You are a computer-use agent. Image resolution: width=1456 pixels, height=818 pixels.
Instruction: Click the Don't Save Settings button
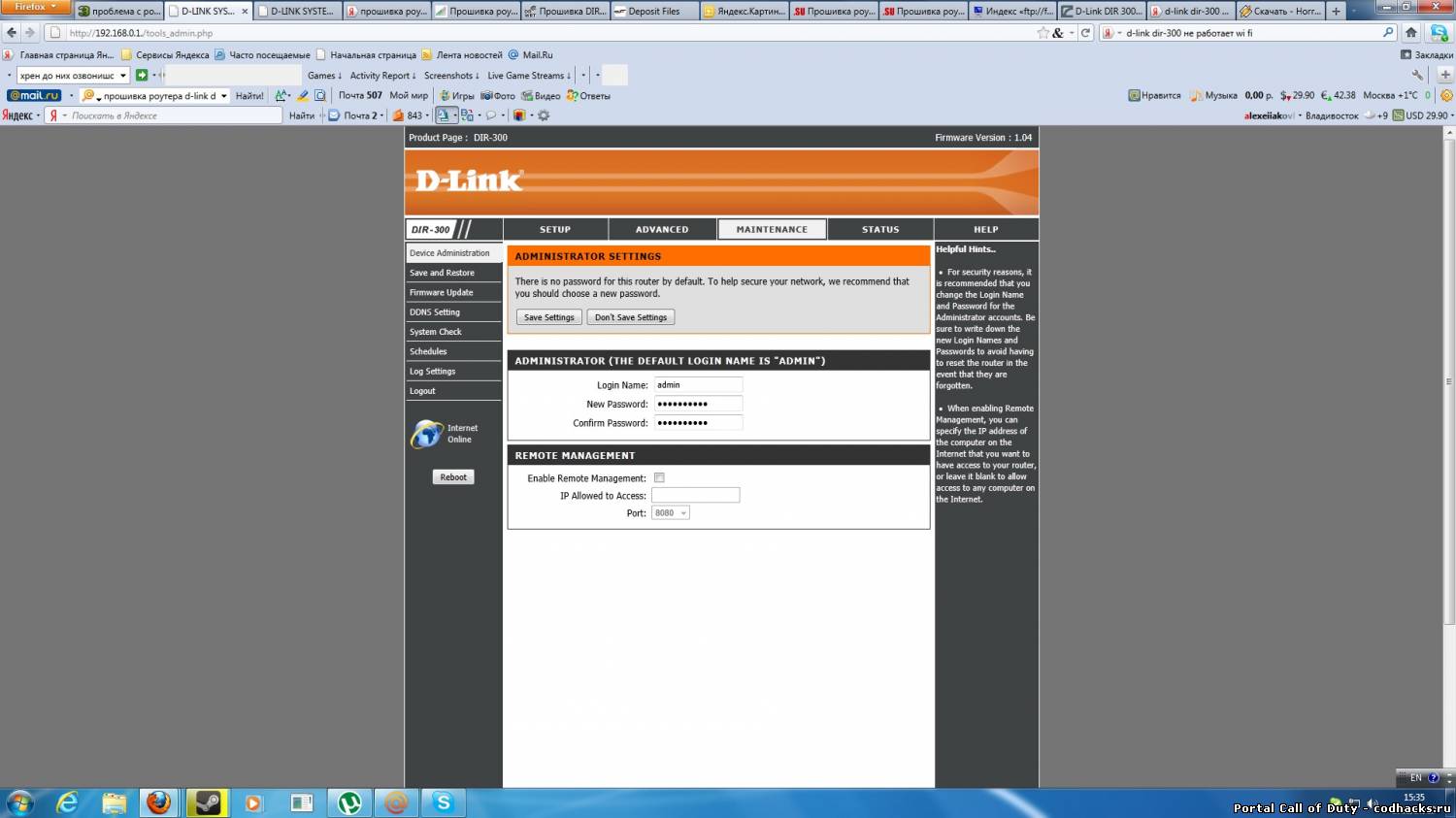[x=631, y=317]
